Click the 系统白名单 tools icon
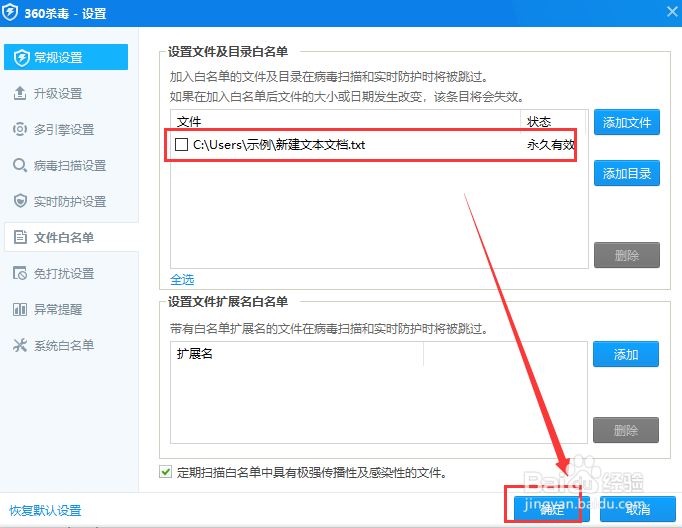The image size is (682, 528). click(x=20, y=345)
